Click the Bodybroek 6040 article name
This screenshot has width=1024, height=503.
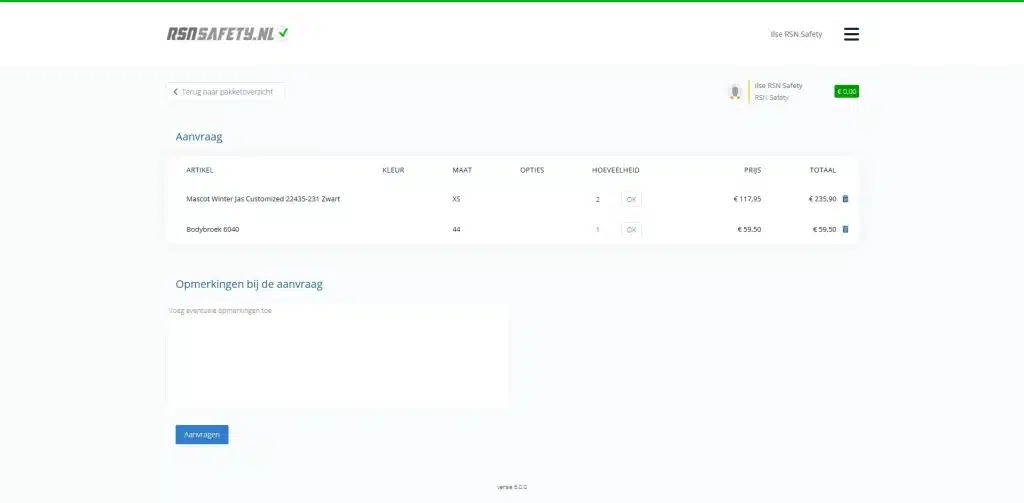coord(213,229)
